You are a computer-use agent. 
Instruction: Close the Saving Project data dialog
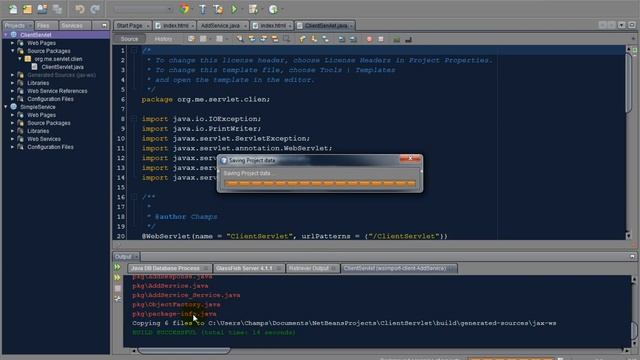(410, 158)
